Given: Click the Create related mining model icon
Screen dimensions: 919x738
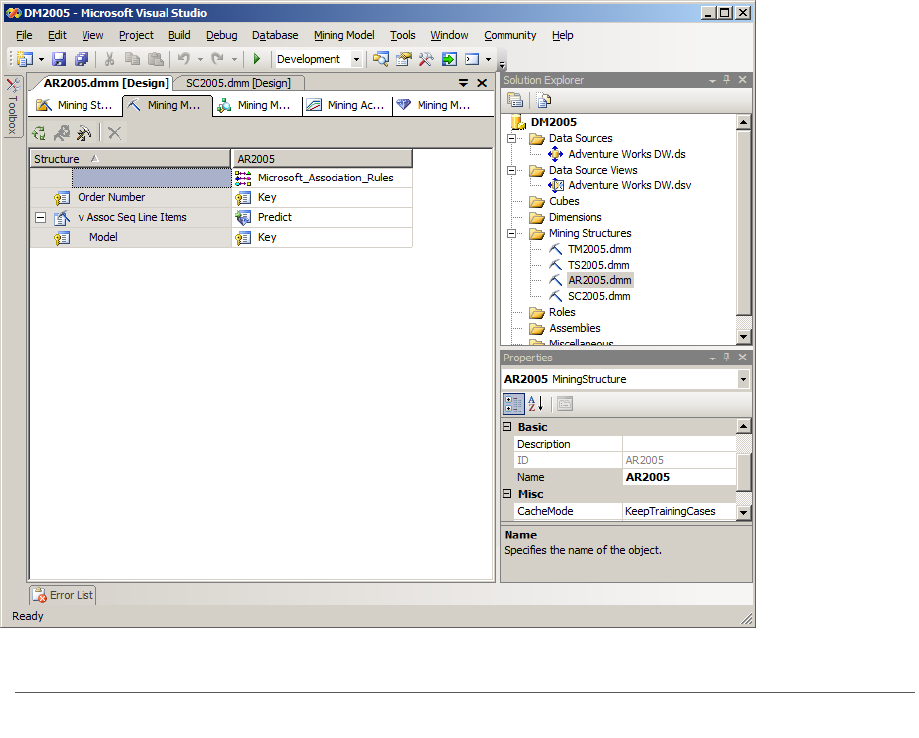Looking at the screenshot, I should 39,133.
